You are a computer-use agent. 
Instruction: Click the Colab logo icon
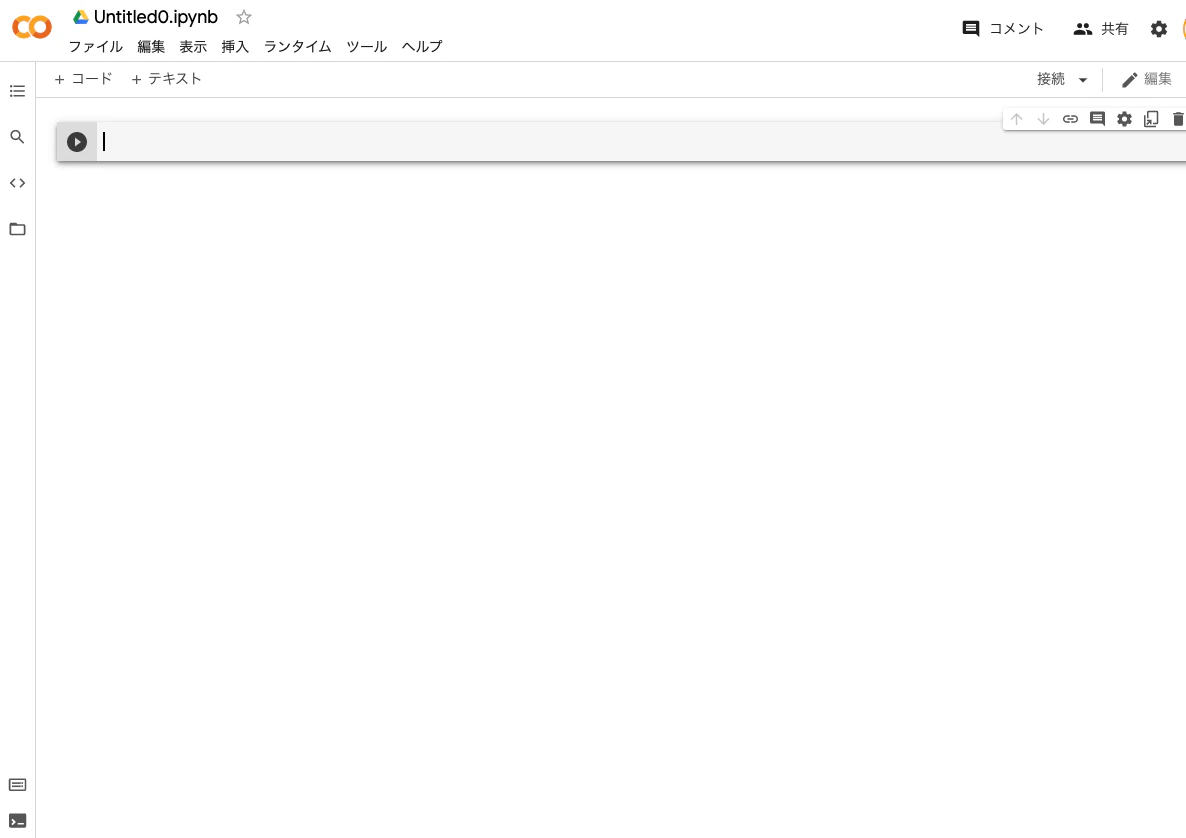pyautogui.click(x=32, y=27)
